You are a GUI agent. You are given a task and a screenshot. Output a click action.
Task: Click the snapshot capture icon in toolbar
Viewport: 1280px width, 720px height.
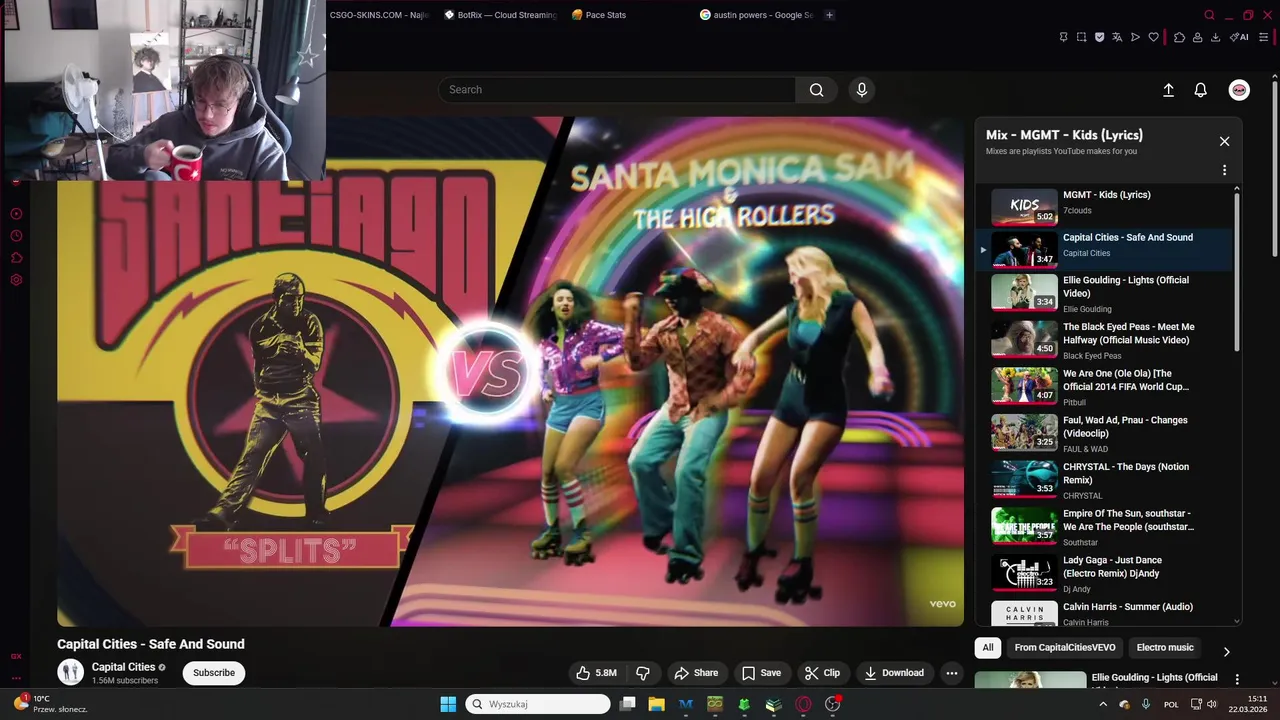pyautogui.click(x=1081, y=37)
